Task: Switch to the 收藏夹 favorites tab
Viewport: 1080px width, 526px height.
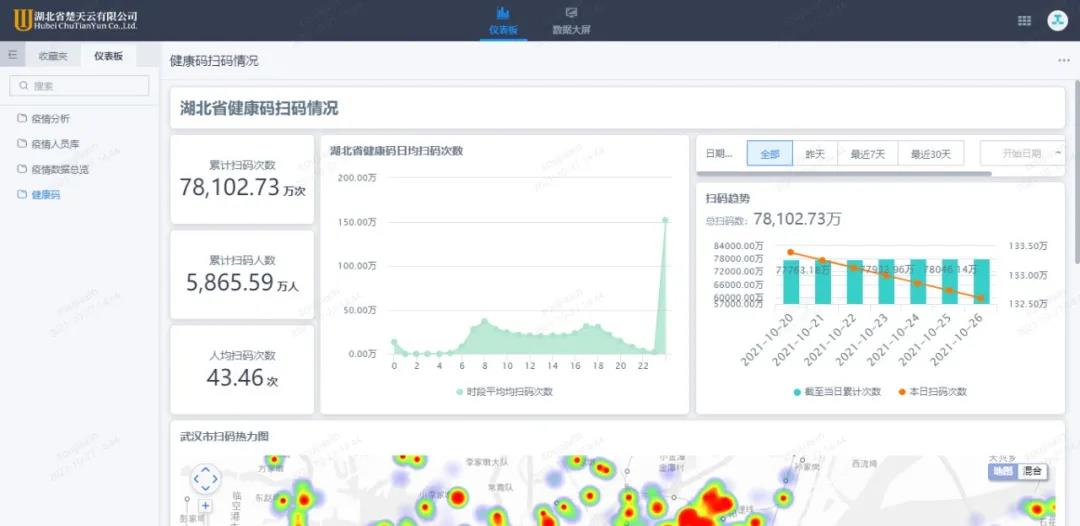Action: click(53, 56)
